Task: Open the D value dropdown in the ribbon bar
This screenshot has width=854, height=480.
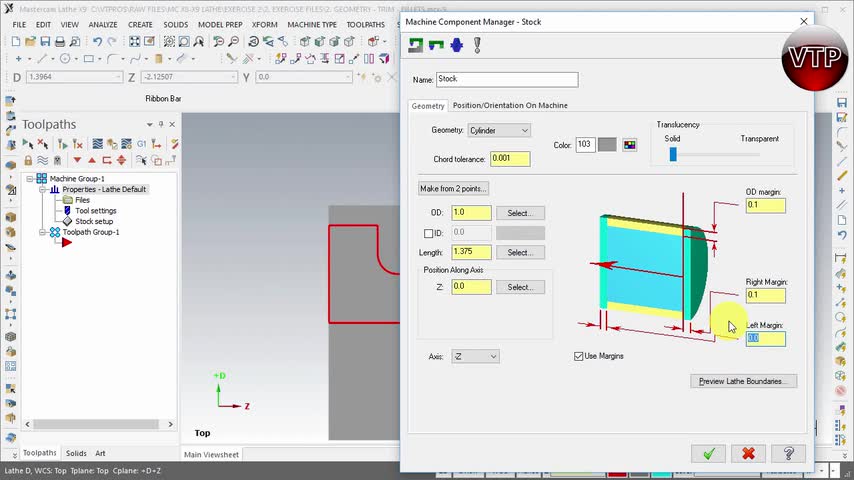Action: click(118, 77)
